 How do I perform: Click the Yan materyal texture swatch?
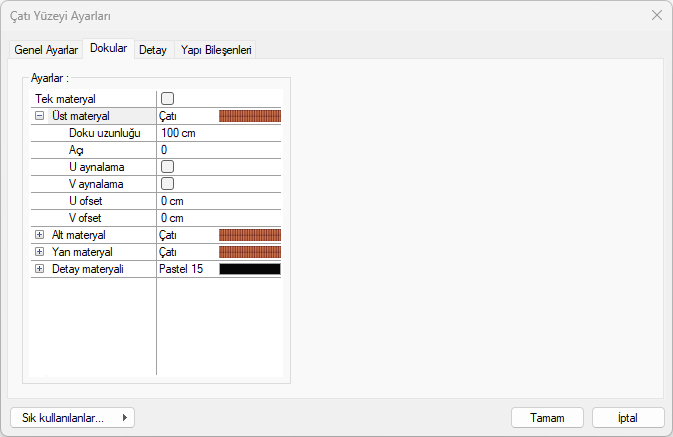[x=250, y=252]
